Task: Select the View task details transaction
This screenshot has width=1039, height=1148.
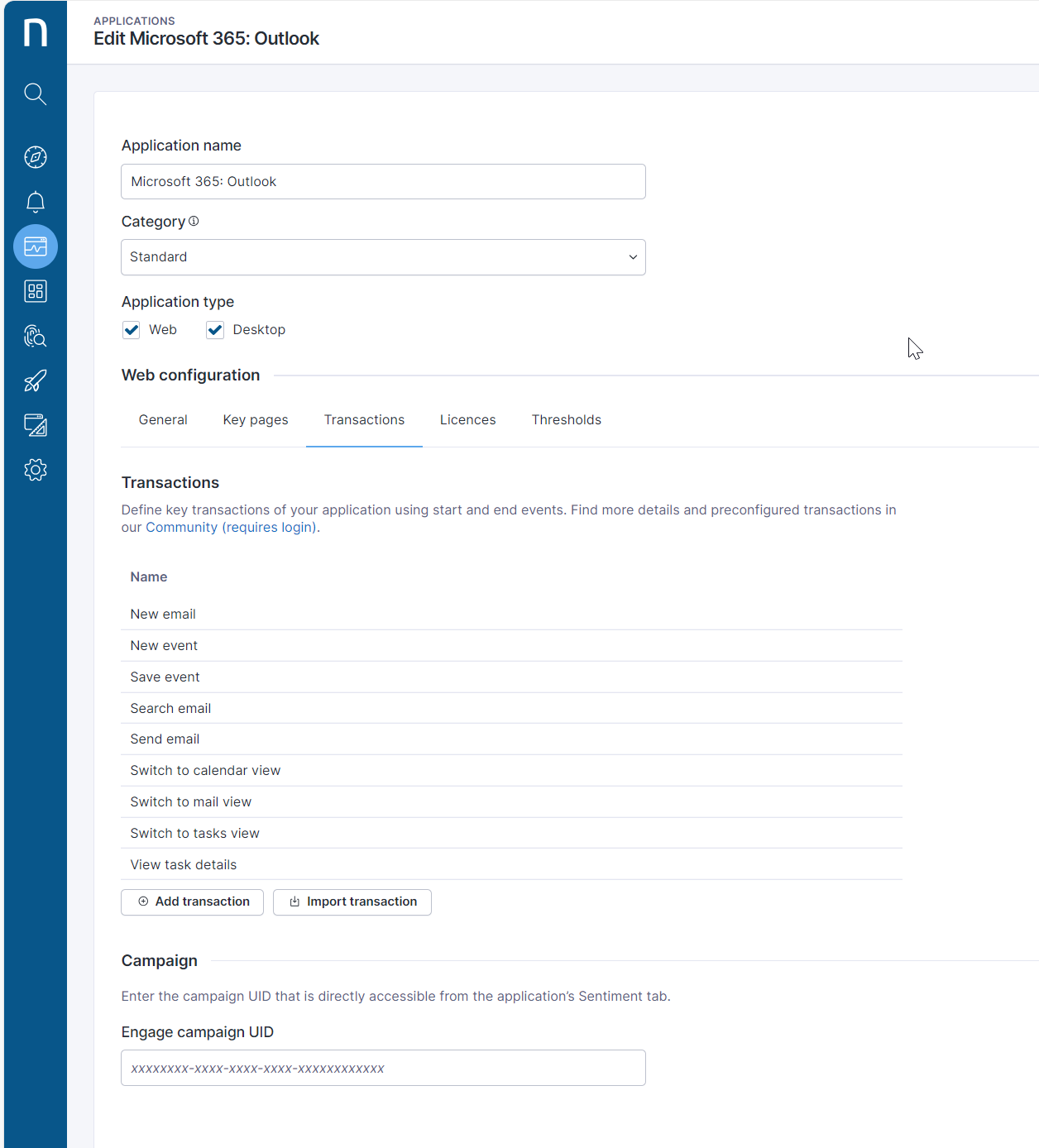Action: click(x=511, y=865)
